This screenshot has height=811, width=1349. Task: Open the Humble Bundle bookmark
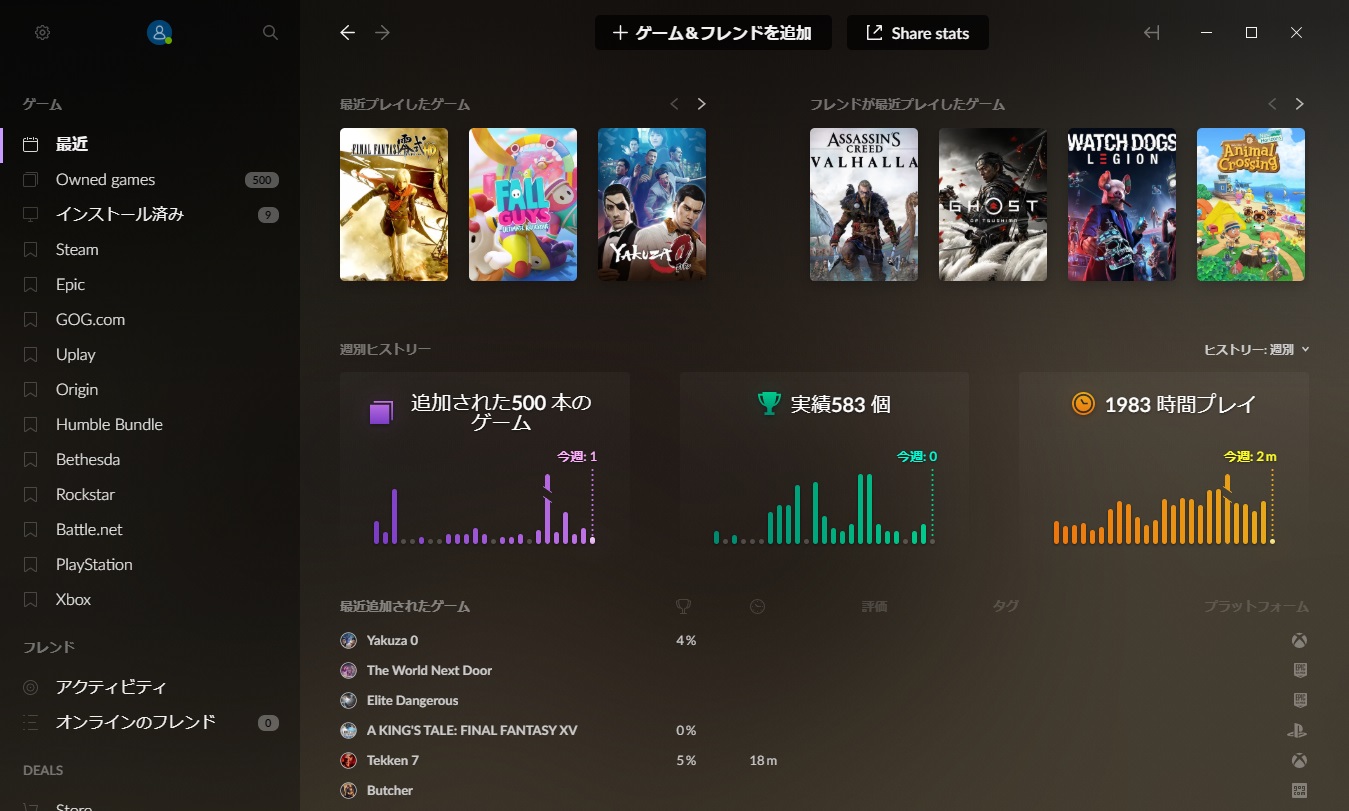(150, 424)
